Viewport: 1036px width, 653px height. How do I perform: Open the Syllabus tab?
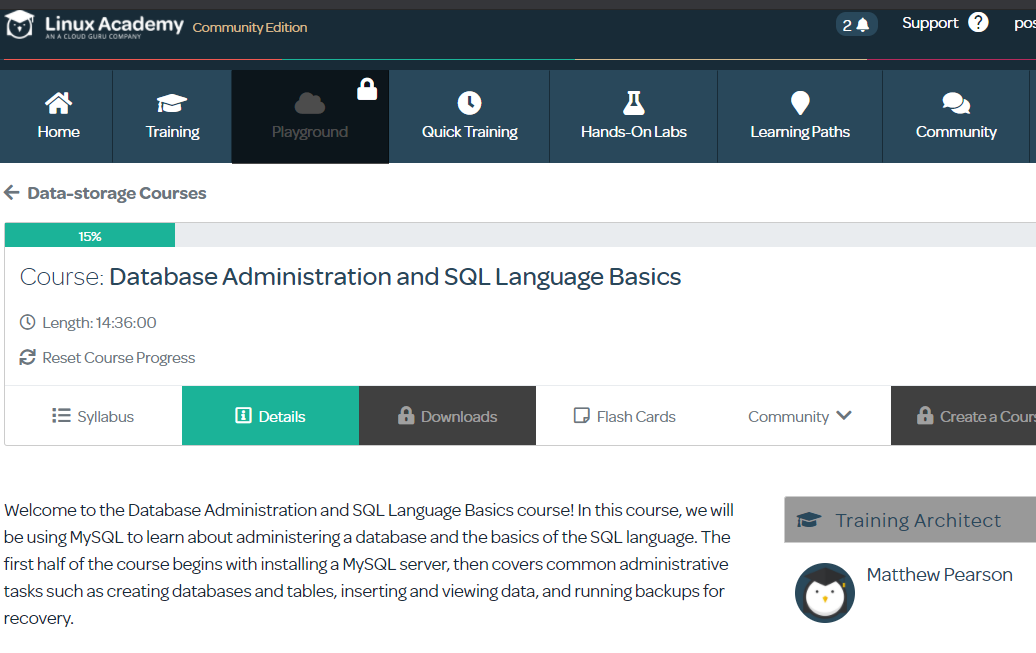(93, 416)
